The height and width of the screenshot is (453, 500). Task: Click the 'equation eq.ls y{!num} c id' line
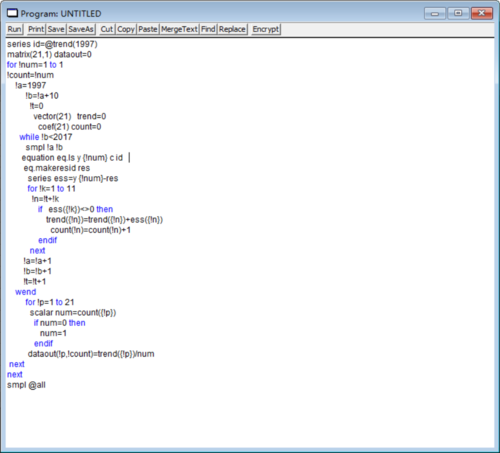click(72, 158)
